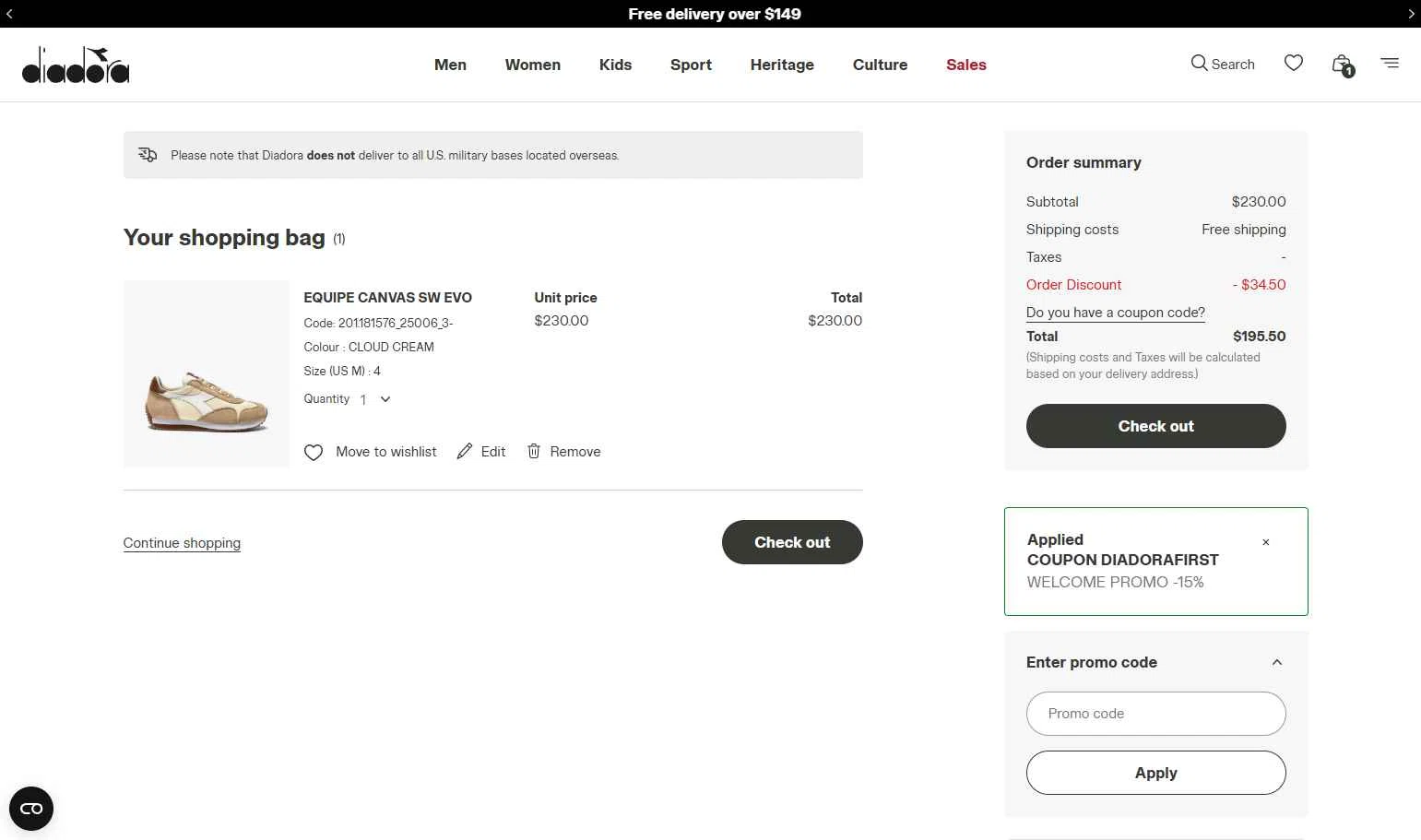Open the chat support bubble icon
1421x840 pixels.
pos(31,809)
